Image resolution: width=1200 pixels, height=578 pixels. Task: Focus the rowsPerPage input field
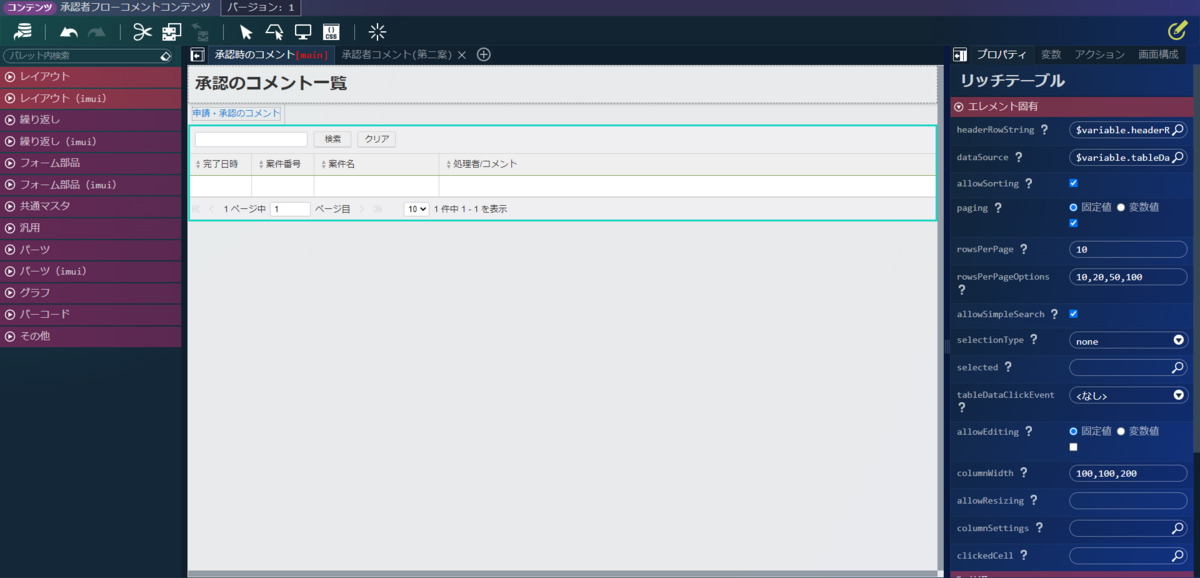(1128, 249)
